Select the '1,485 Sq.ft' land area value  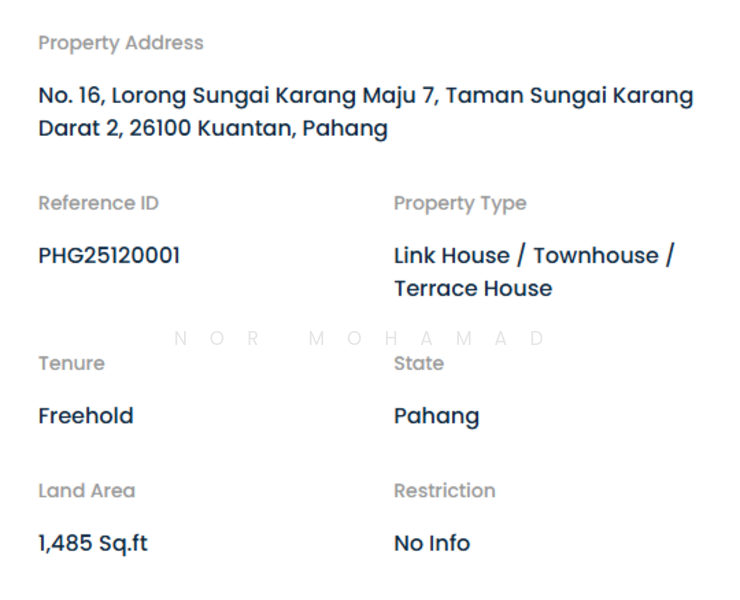pyautogui.click(x=92, y=544)
